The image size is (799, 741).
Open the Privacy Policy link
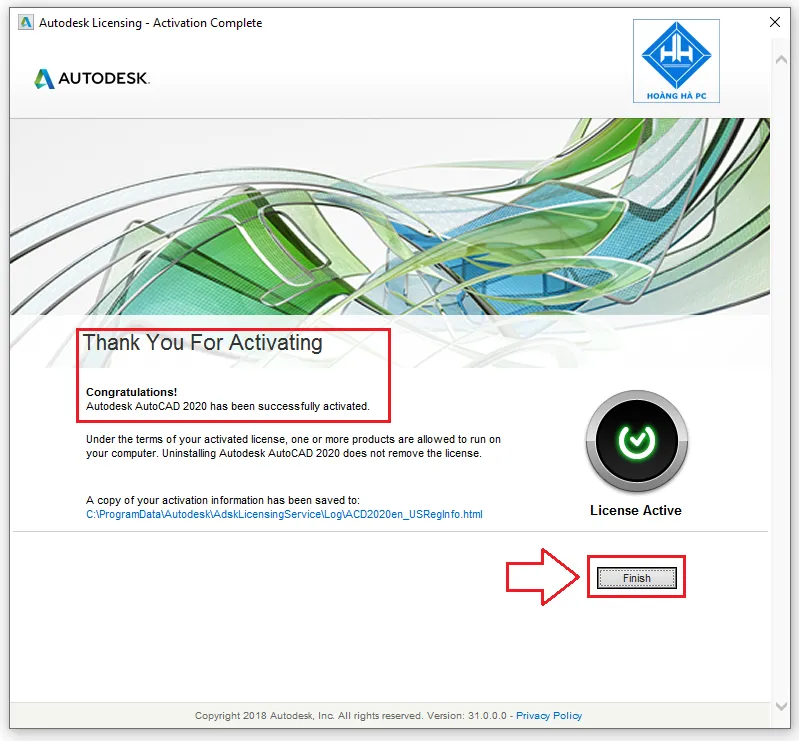tap(549, 716)
